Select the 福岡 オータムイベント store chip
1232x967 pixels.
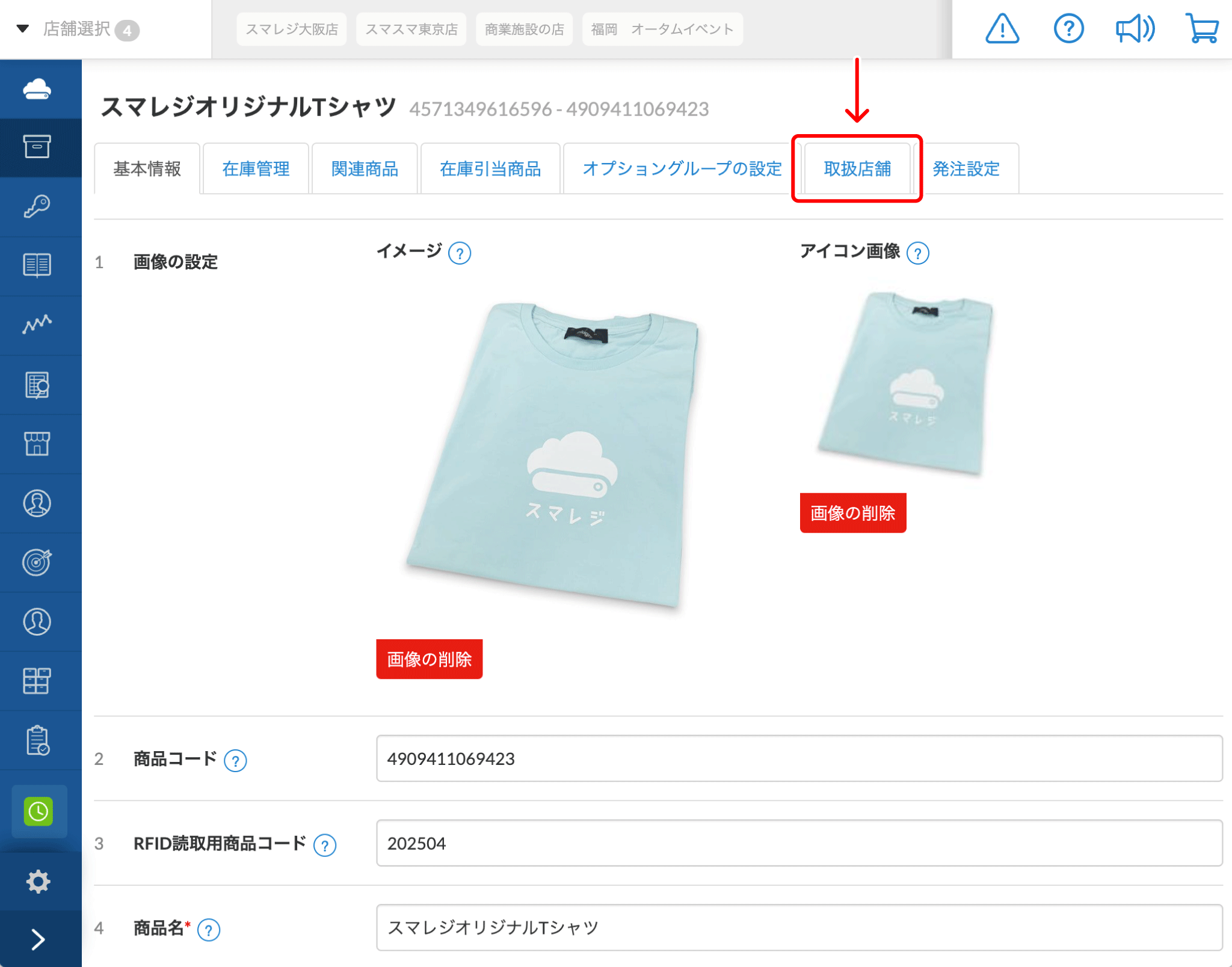(662, 29)
